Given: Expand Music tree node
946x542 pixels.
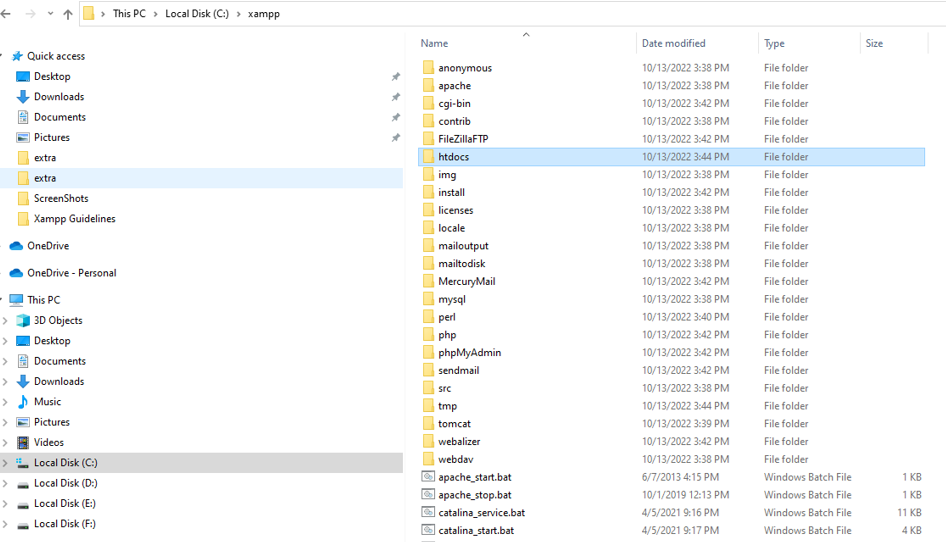Looking at the screenshot, I should pos(5,402).
